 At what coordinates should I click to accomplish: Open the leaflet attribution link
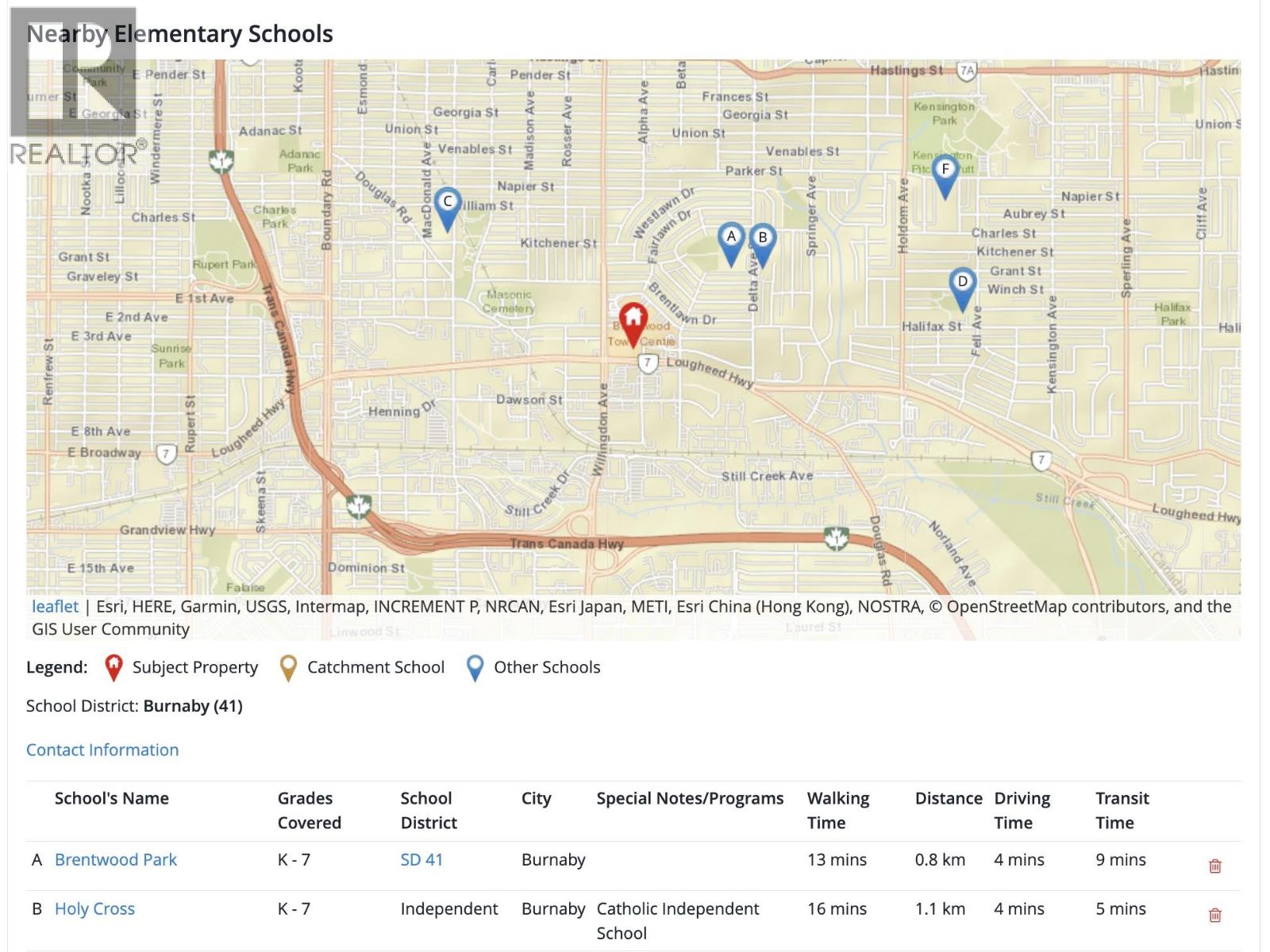[x=55, y=607]
